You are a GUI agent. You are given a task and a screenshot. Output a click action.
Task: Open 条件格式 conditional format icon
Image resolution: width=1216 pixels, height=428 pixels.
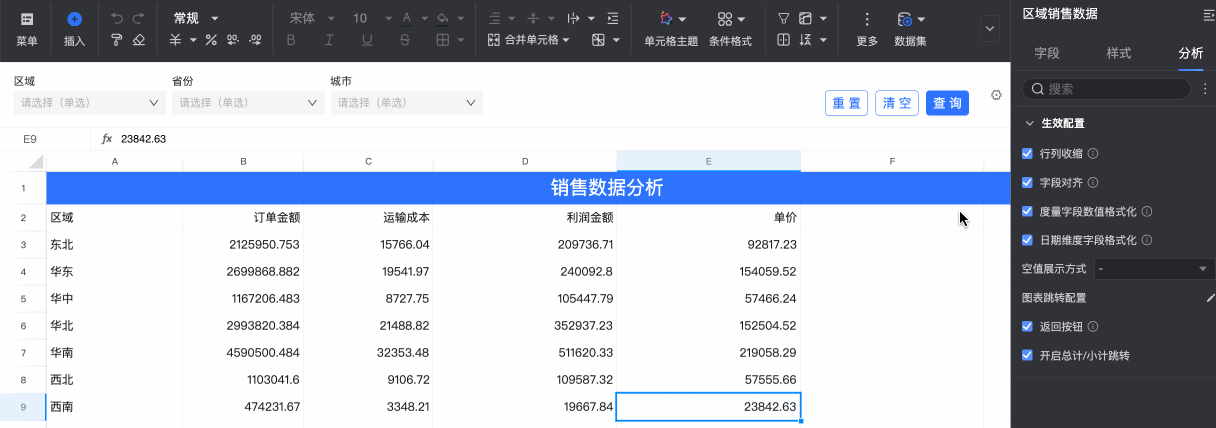(x=725, y=19)
